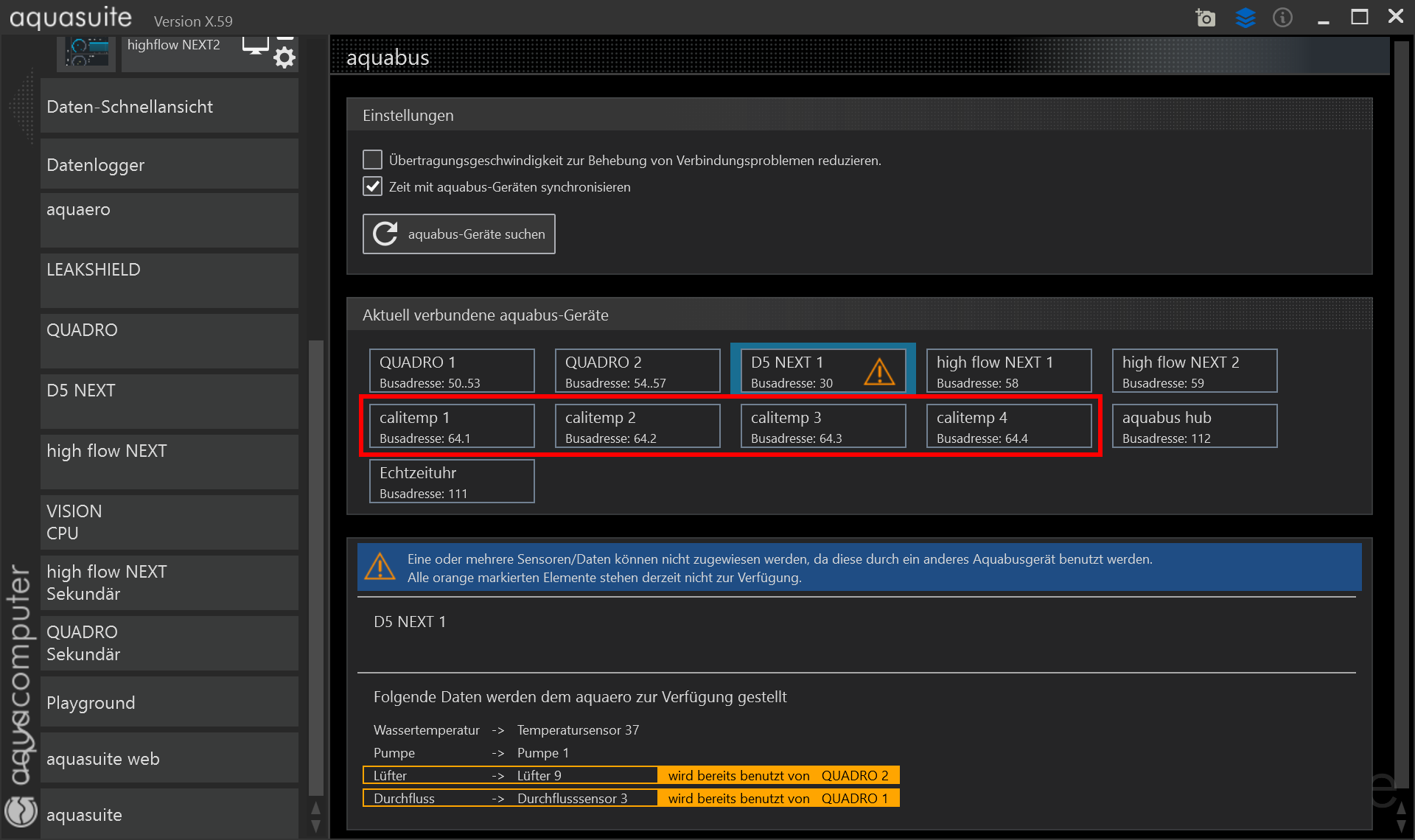Select the calitemp 3 device tile
The height and width of the screenshot is (840, 1415).
(x=822, y=426)
